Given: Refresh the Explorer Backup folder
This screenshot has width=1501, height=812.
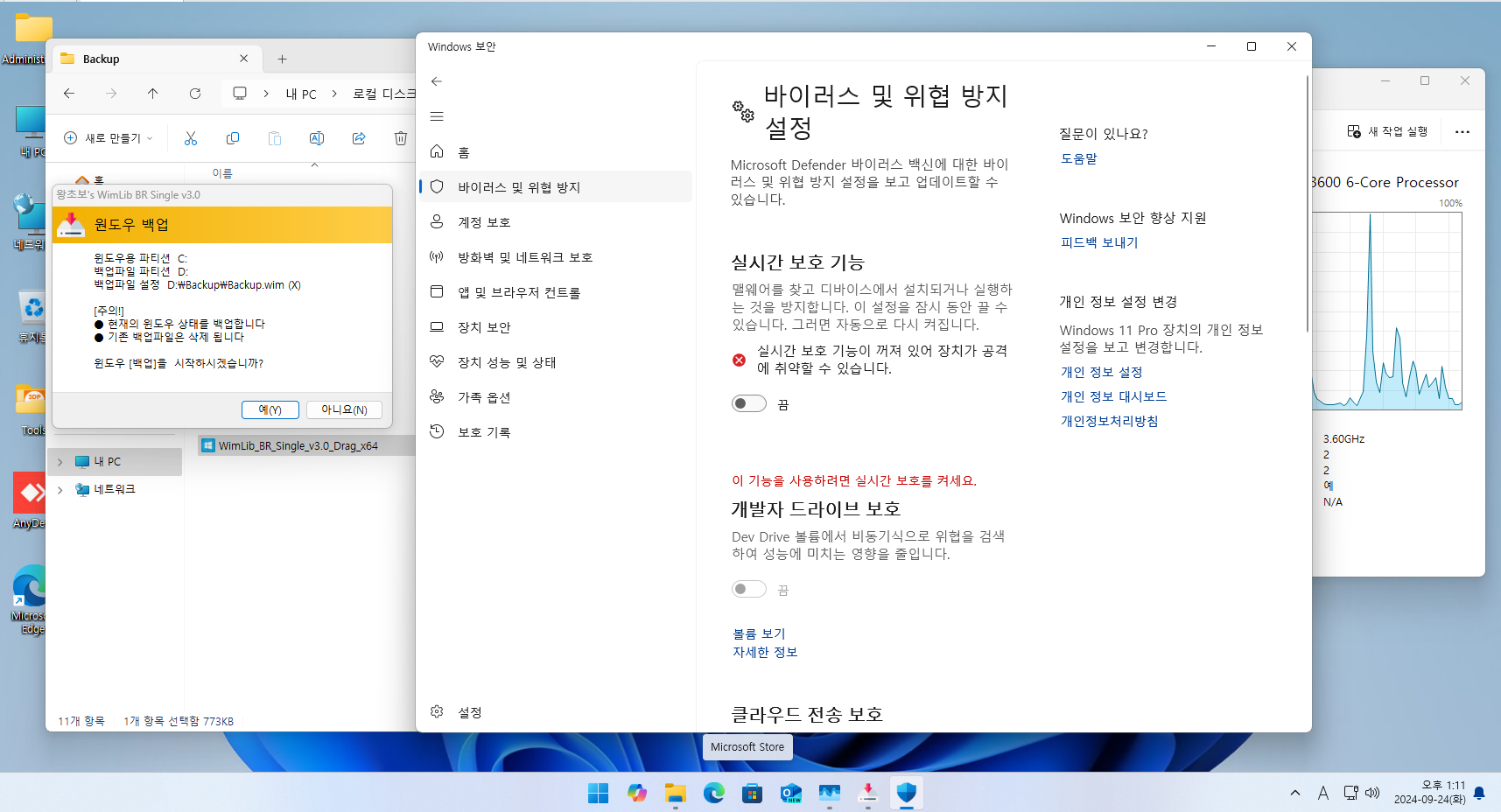Looking at the screenshot, I should tap(195, 94).
